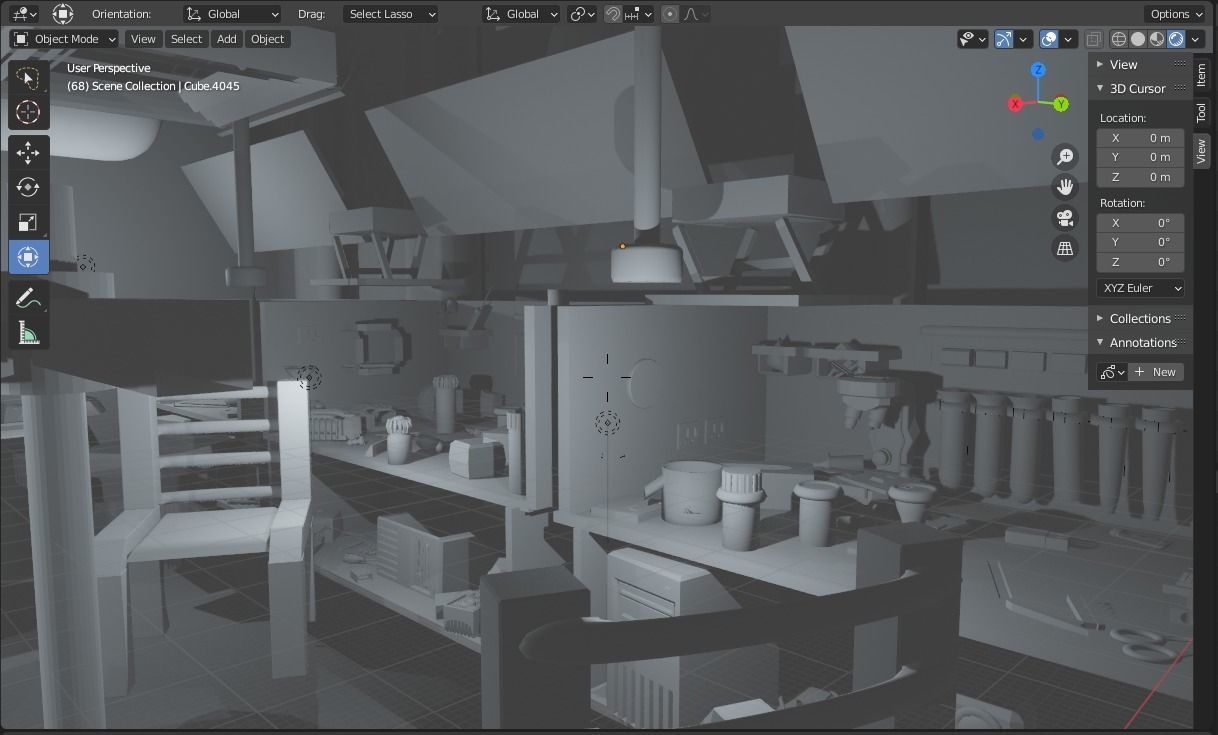Open the Select menu
The height and width of the screenshot is (735, 1218).
pos(186,39)
